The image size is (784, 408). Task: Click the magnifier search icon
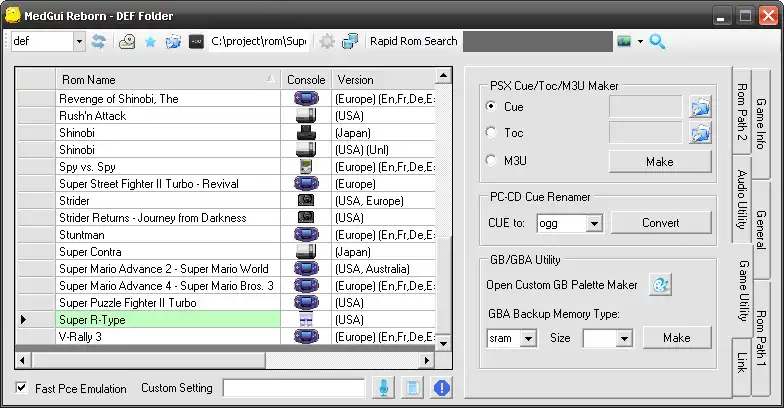pos(657,42)
